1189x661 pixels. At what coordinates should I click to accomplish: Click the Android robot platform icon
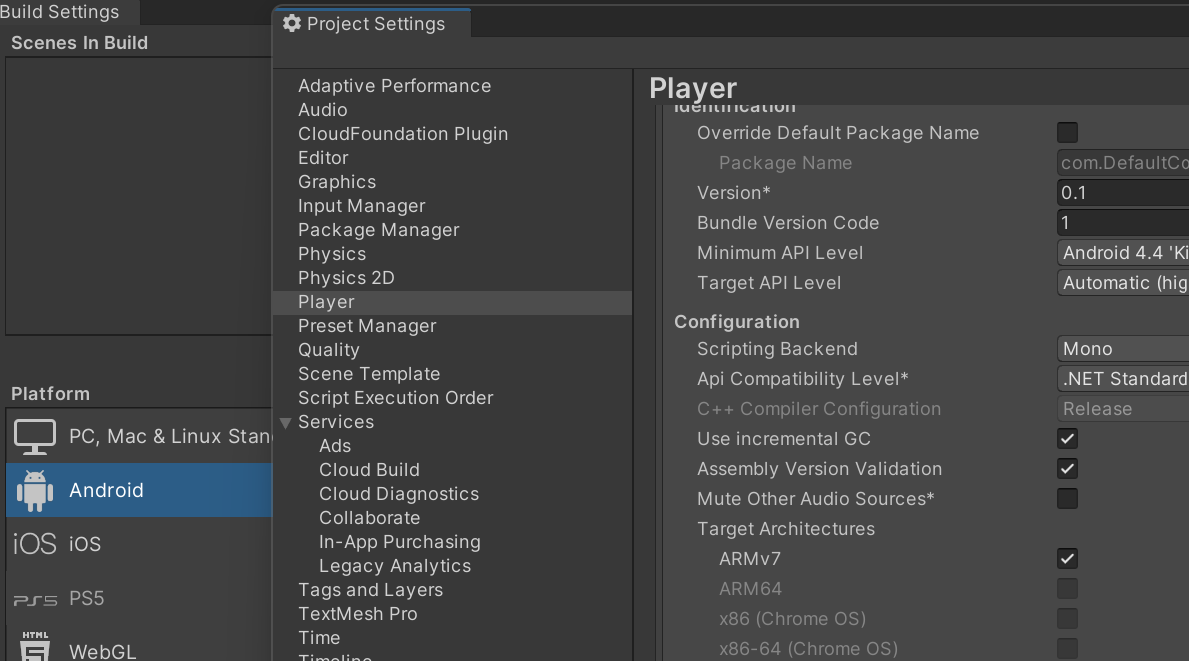point(35,490)
